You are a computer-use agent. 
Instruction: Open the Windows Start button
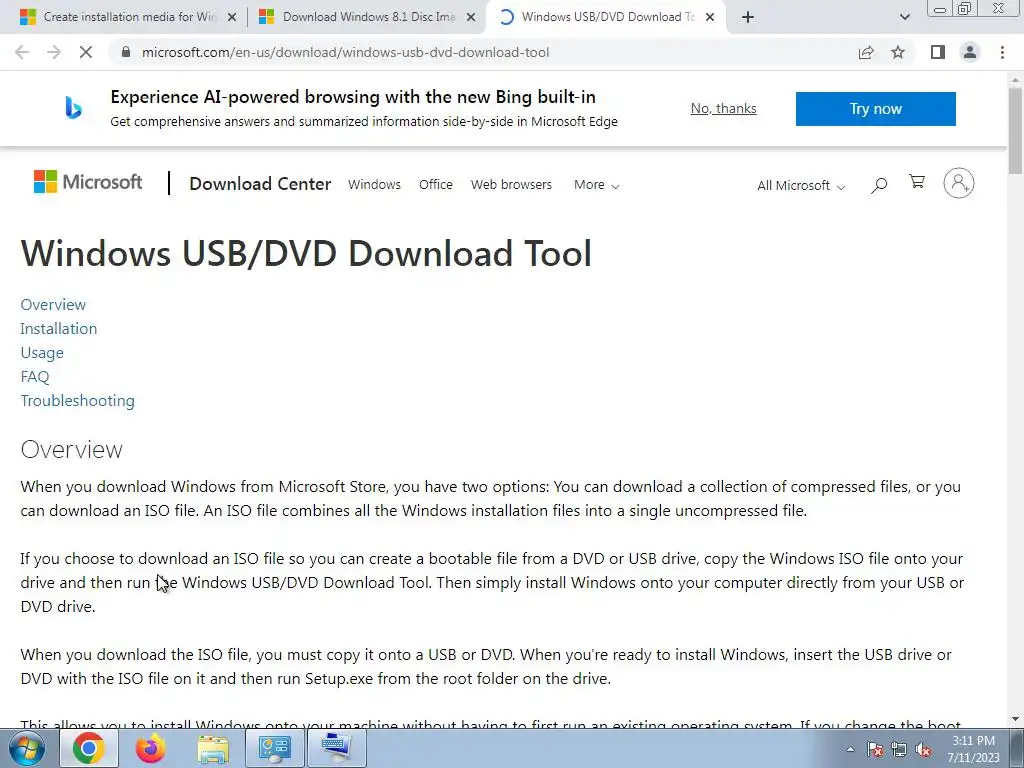point(26,748)
